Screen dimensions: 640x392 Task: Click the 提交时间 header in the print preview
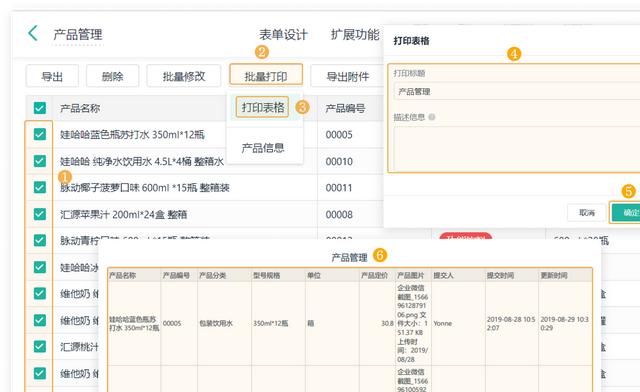(500, 276)
